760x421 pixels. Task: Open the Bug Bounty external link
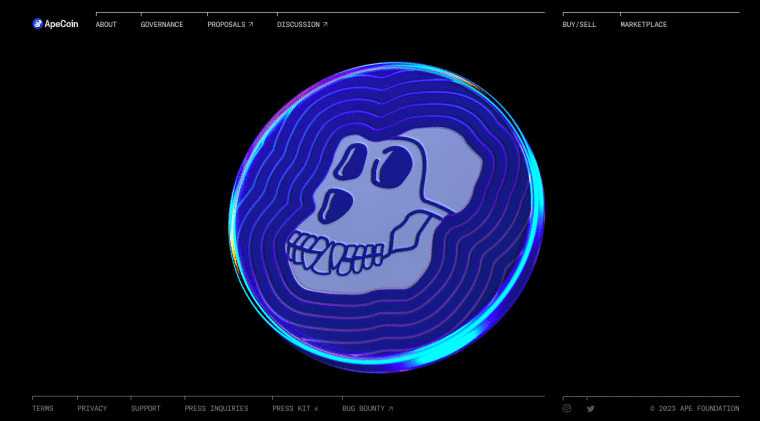coord(367,408)
